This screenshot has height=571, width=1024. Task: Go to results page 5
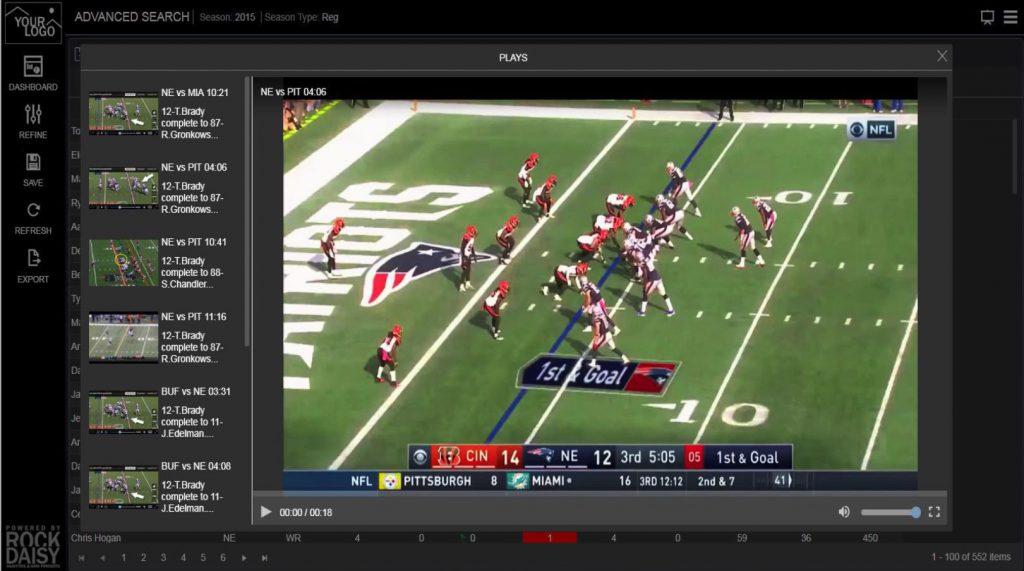point(203,557)
